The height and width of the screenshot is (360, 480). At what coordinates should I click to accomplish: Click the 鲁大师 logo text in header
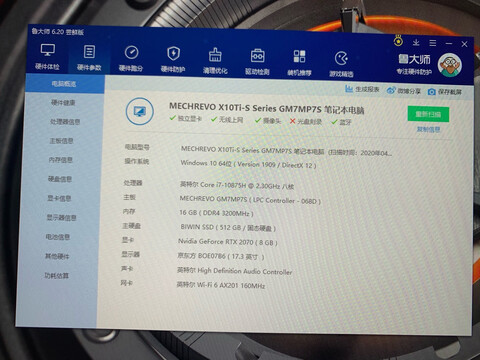point(414,59)
